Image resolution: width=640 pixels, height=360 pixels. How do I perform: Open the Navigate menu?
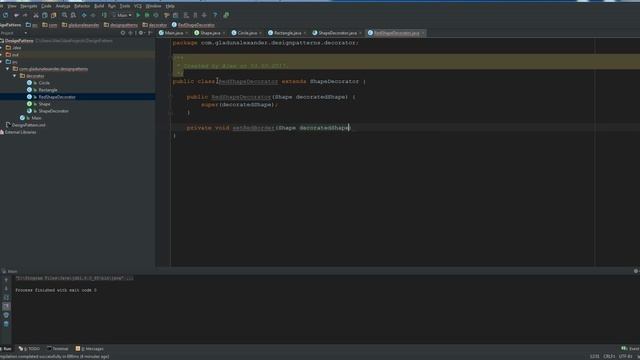(29, 6)
